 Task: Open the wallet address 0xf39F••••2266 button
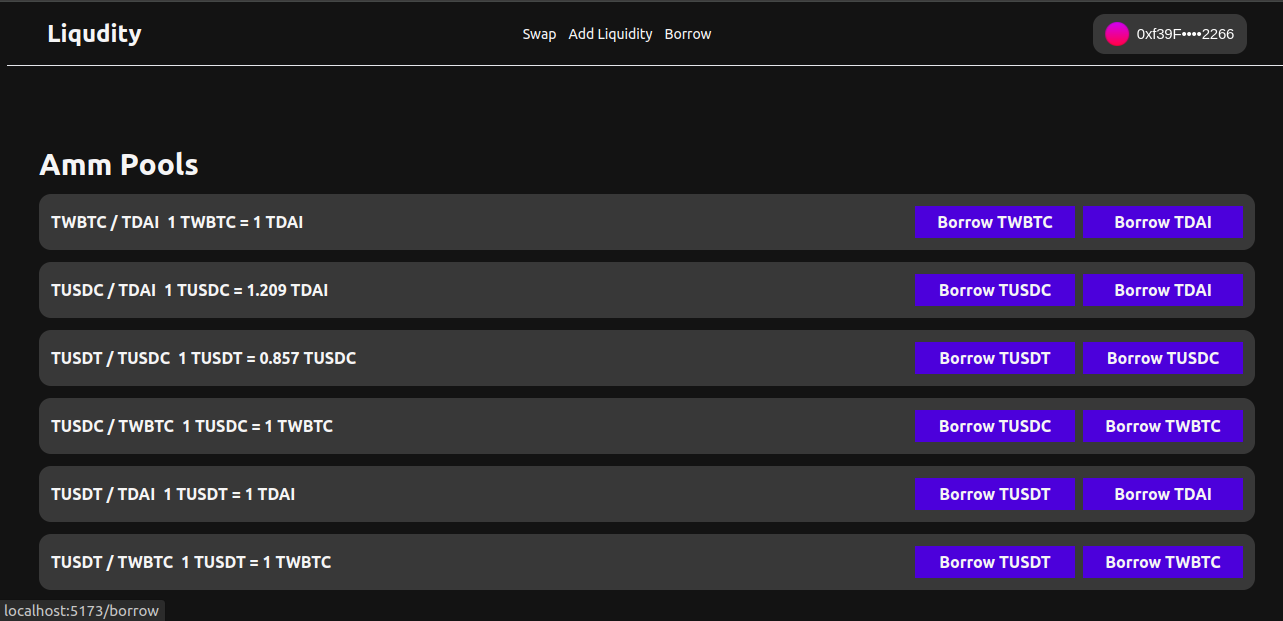pos(1184,34)
